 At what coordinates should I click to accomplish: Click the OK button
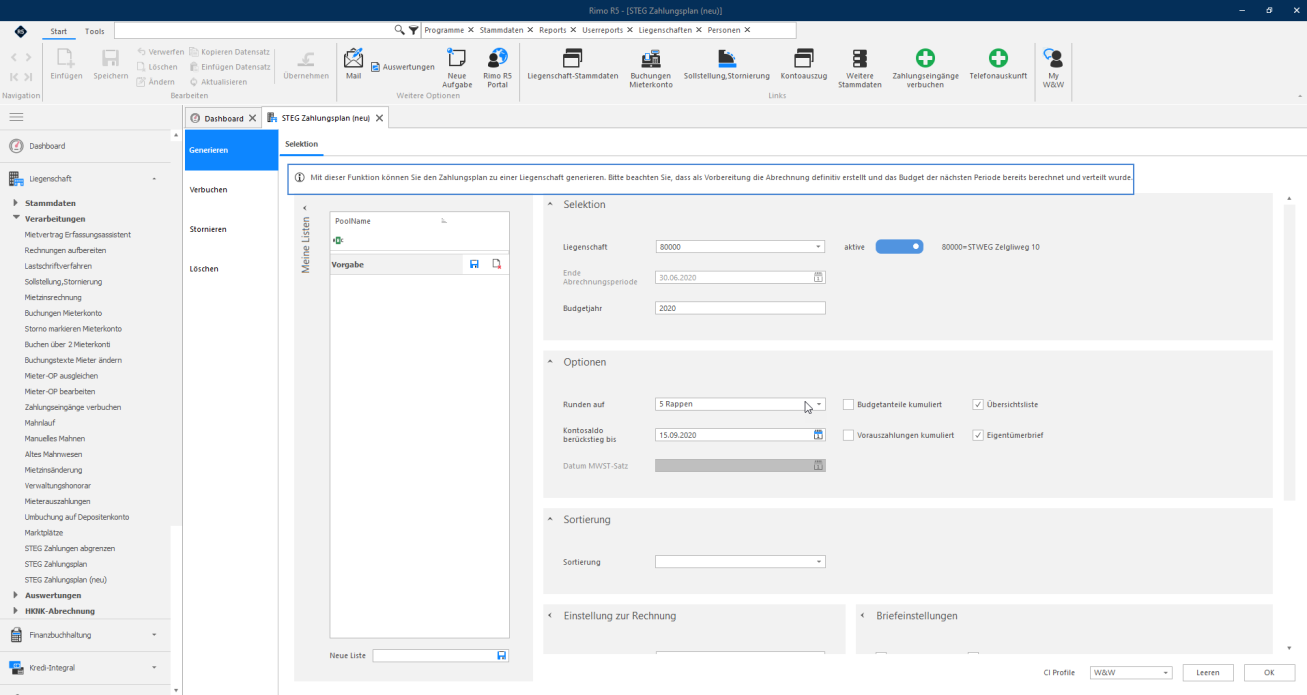click(x=1268, y=673)
